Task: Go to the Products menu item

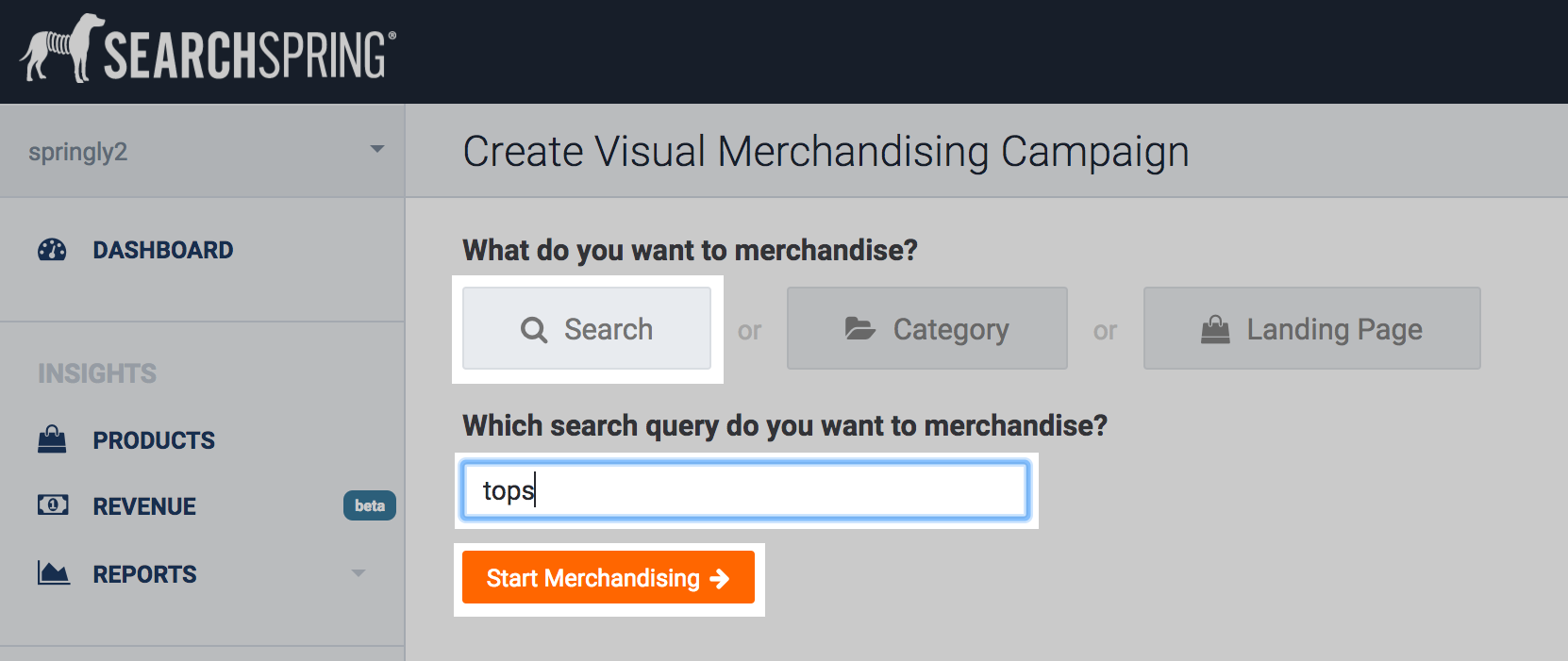Action: [154, 440]
